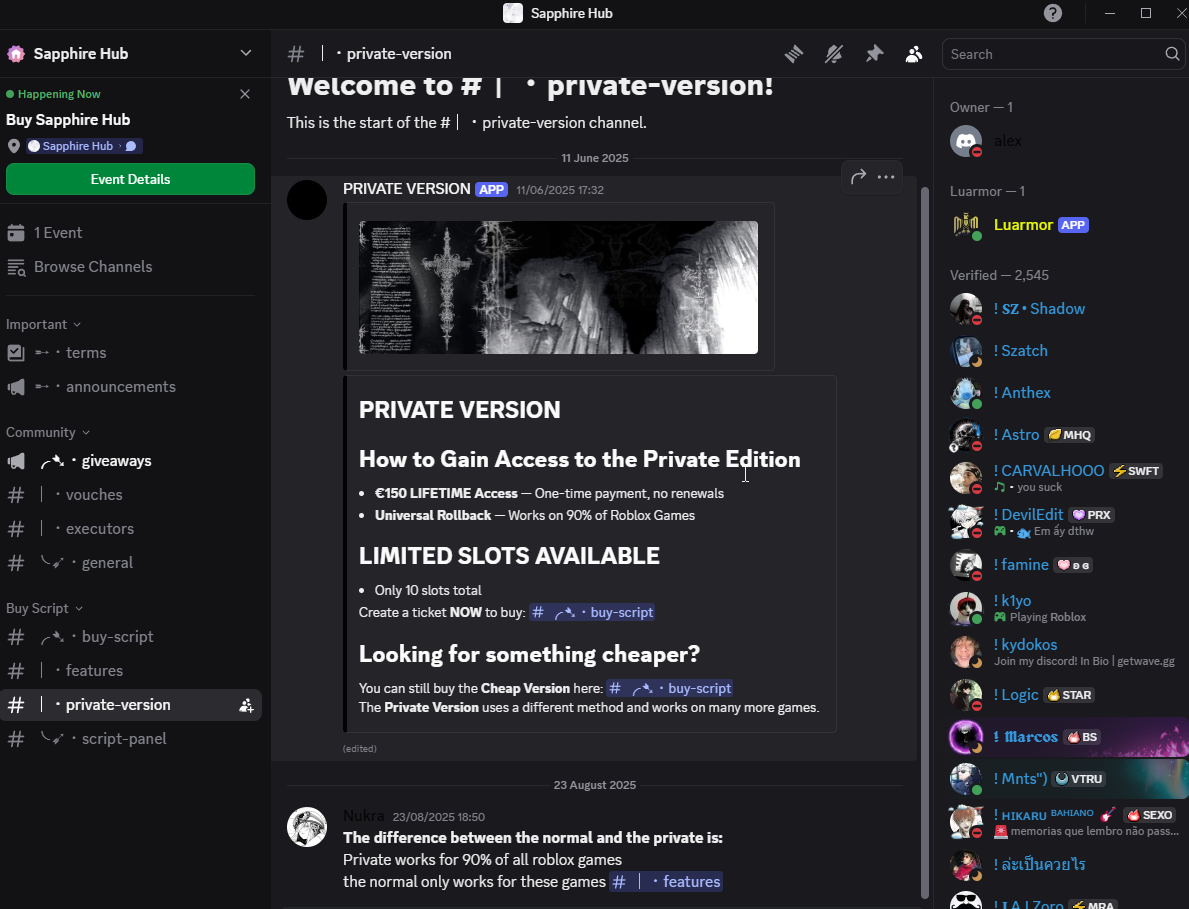Open the terms channel

pos(130,353)
